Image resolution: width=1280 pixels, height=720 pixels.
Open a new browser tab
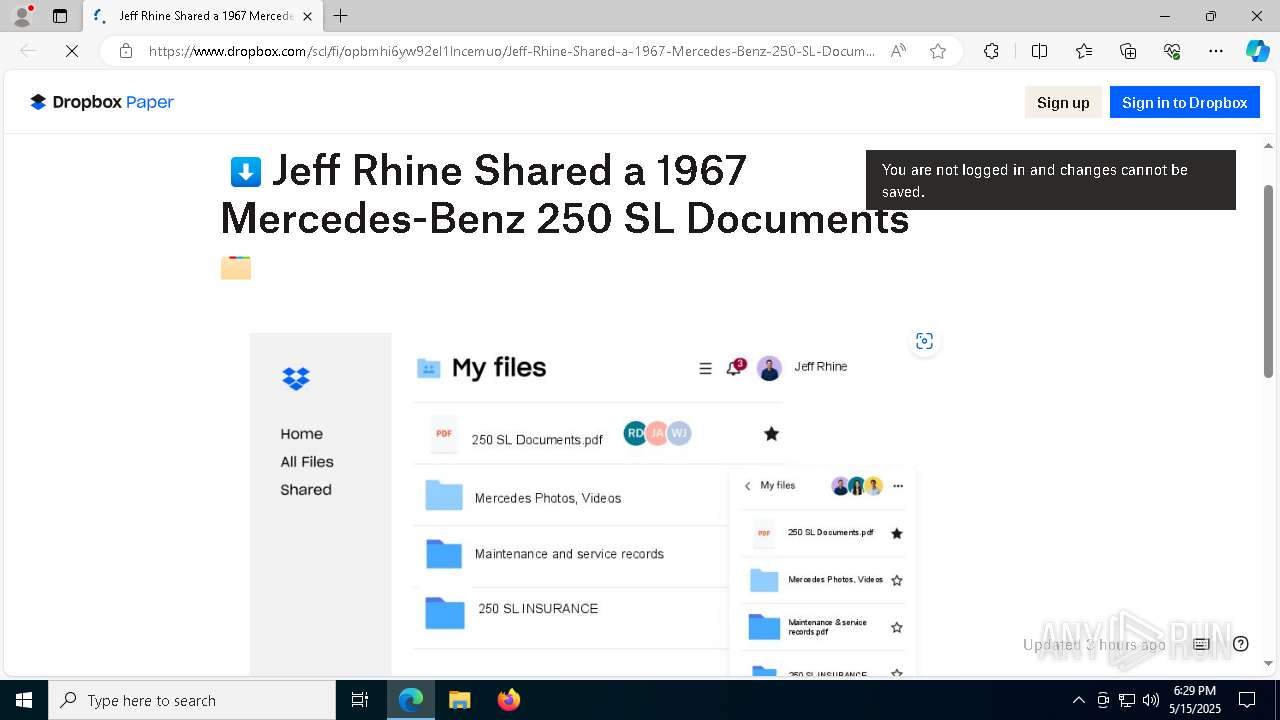[341, 16]
